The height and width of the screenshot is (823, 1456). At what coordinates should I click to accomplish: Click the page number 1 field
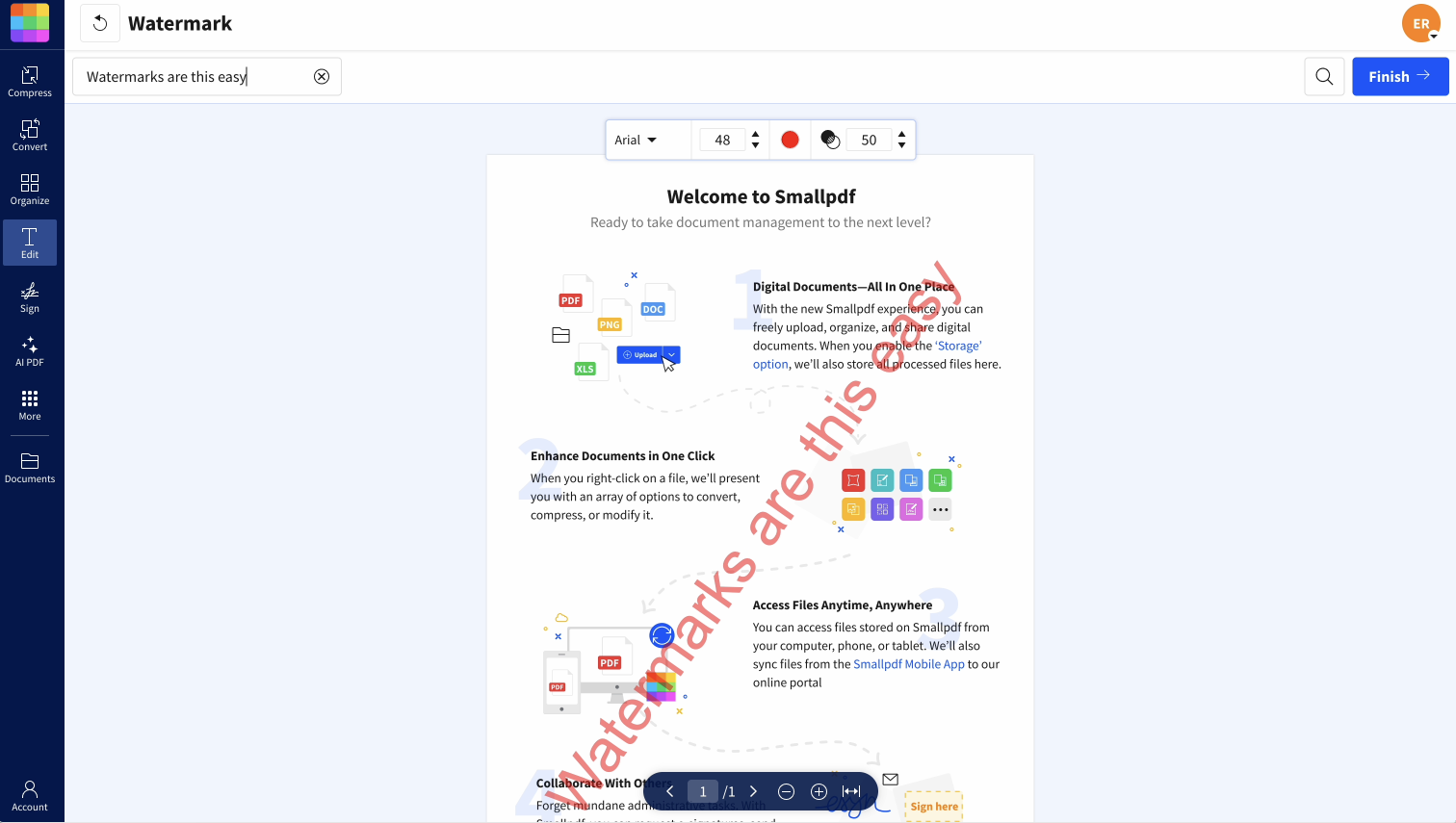click(703, 791)
